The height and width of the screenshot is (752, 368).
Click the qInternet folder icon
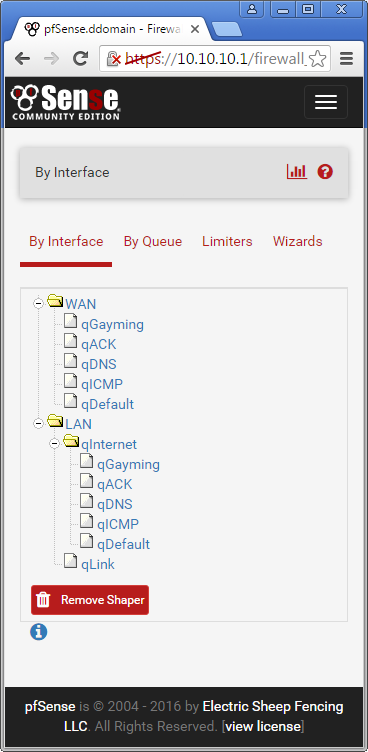(x=71, y=442)
